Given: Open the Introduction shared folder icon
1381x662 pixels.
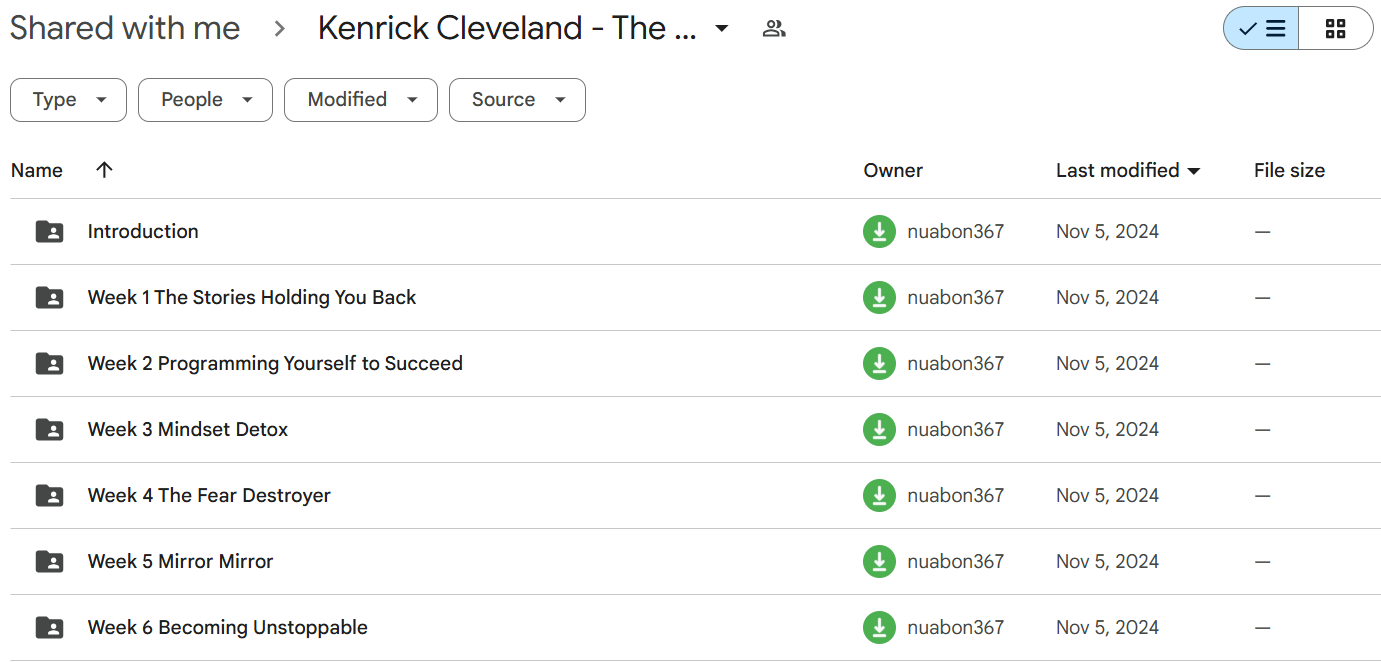Looking at the screenshot, I should (49, 232).
